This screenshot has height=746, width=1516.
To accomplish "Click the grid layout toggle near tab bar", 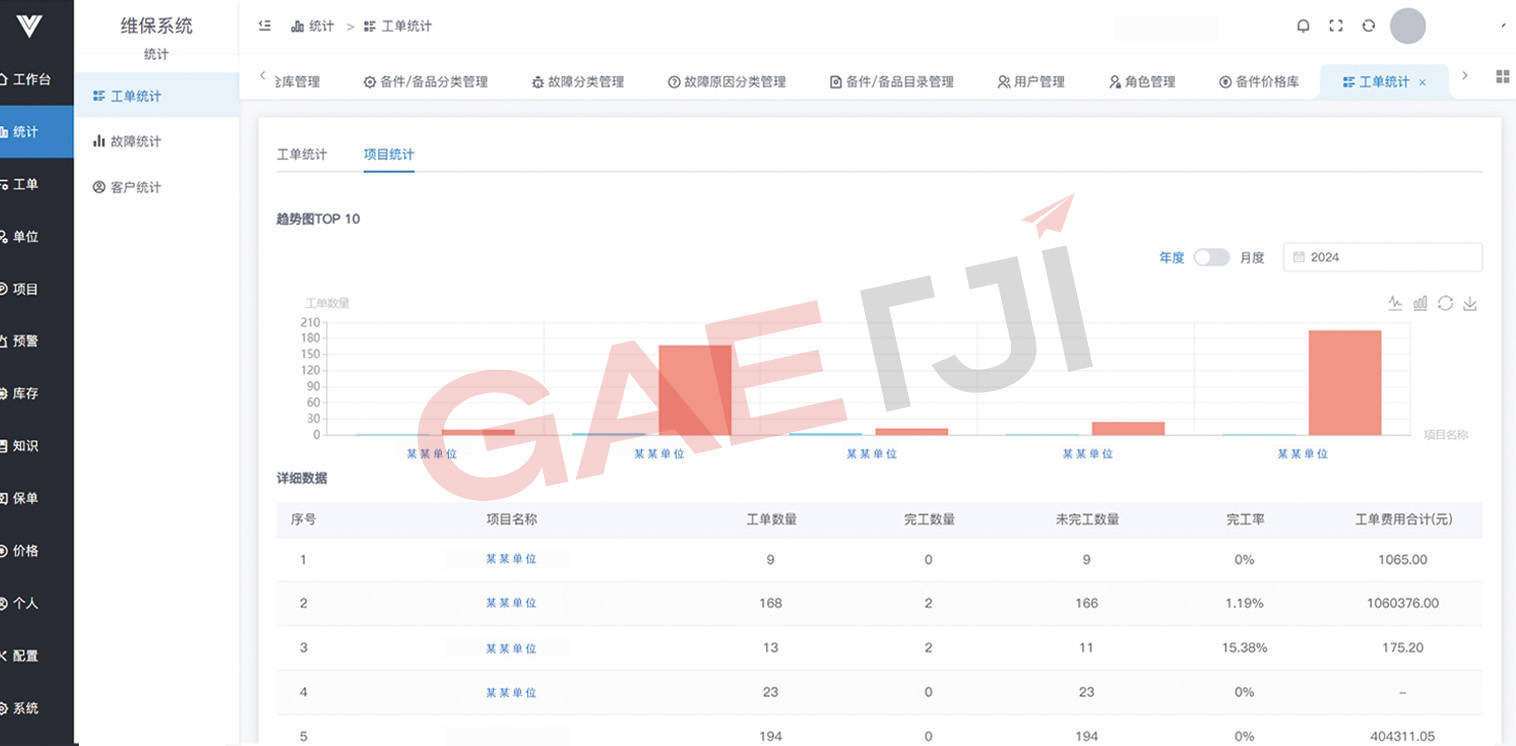I will coord(1502,75).
